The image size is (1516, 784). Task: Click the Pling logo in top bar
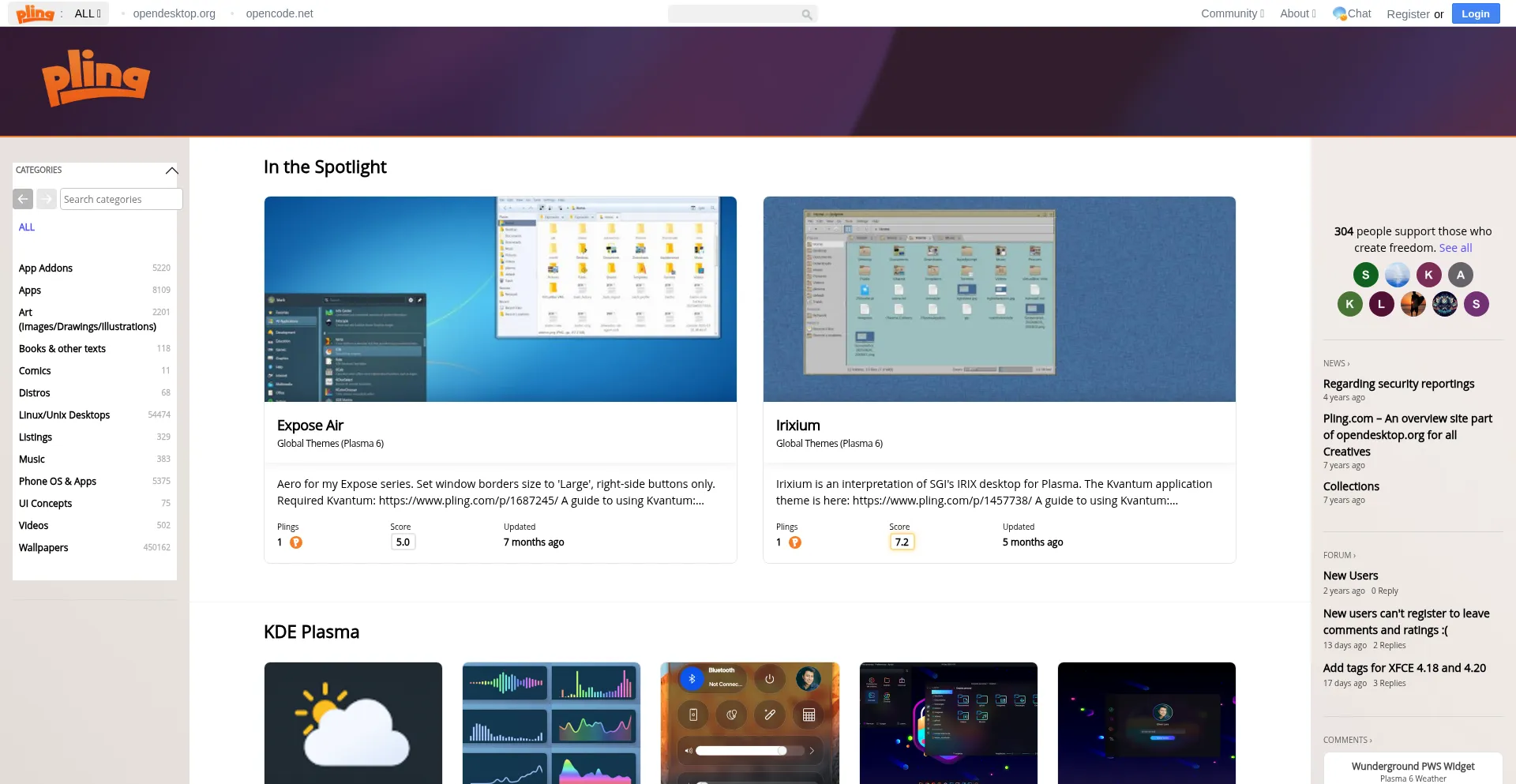(x=36, y=13)
